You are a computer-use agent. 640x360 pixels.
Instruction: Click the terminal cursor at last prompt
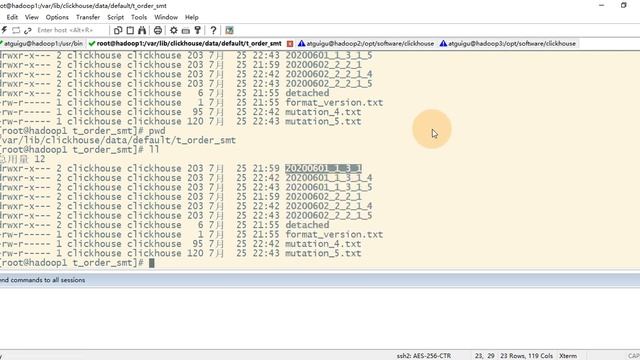pyautogui.click(x=151, y=263)
